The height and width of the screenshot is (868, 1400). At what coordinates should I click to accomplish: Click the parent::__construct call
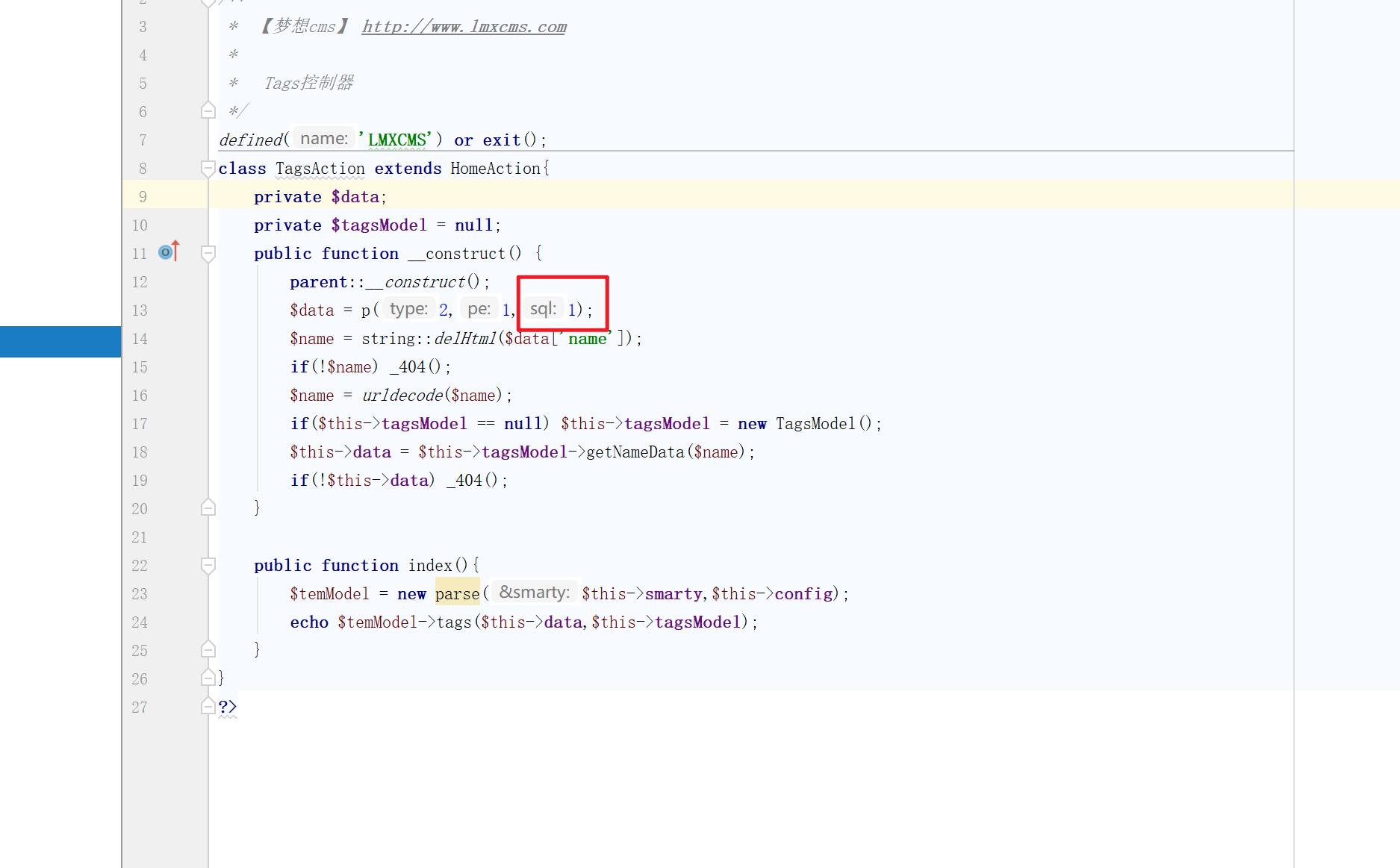pos(385,282)
